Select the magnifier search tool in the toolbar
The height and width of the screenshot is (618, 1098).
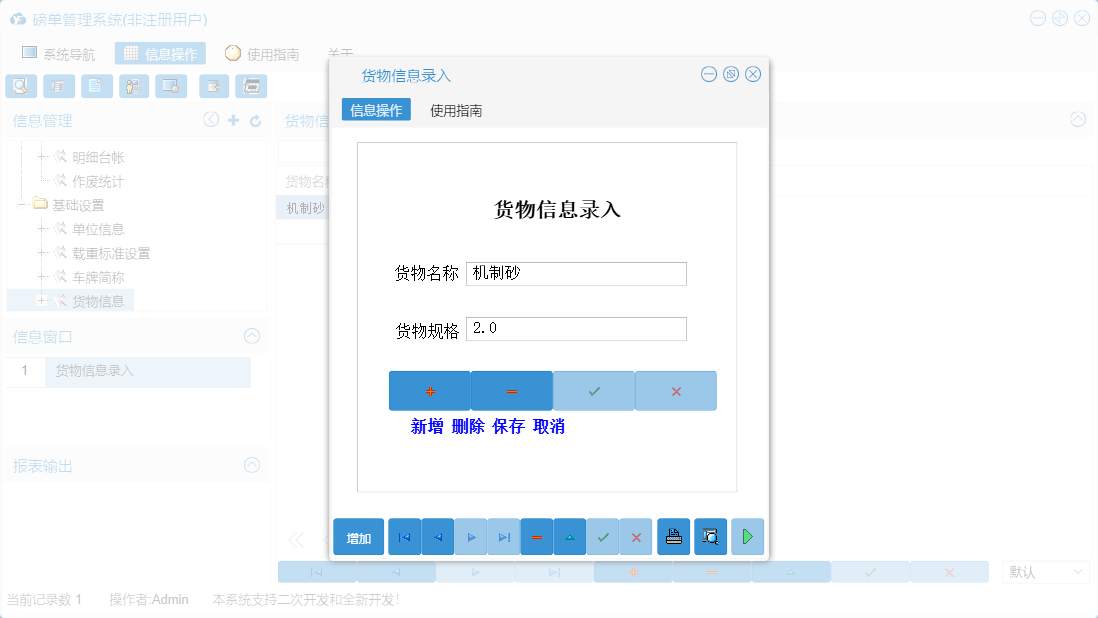coord(21,86)
